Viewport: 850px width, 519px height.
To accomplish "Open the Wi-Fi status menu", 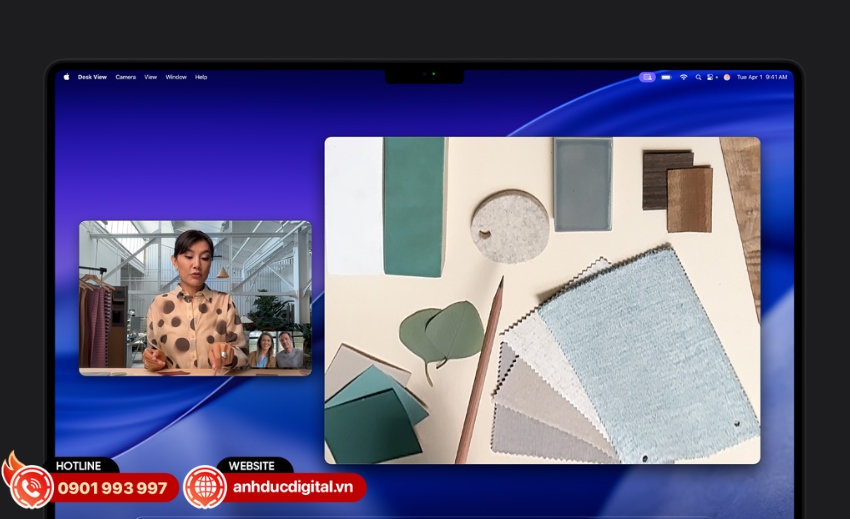I will click(x=684, y=77).
